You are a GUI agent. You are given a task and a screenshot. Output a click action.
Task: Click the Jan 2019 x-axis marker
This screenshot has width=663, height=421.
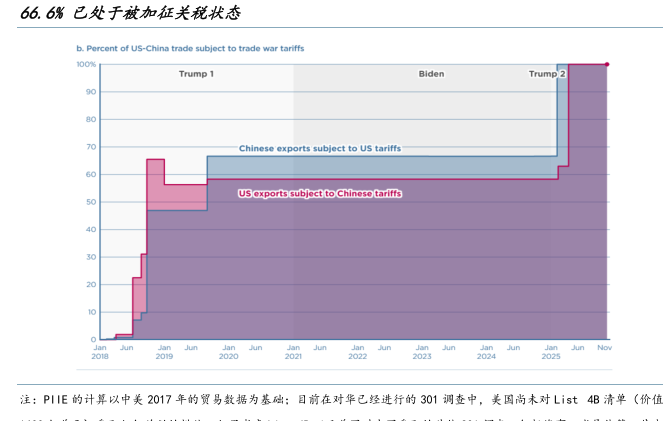[x=164, y=352]
